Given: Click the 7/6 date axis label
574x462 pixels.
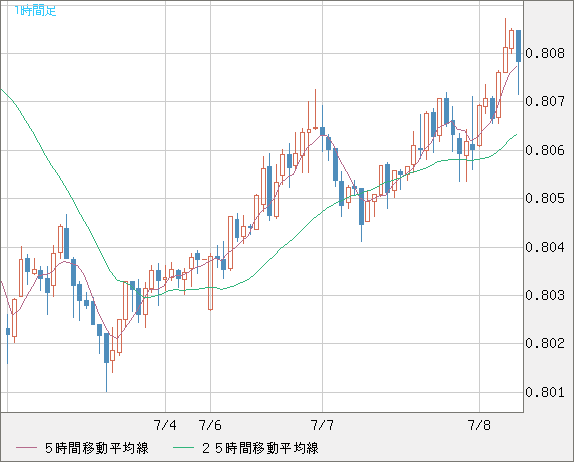Looking at the screenshot, I should click(x=210, y=425).
